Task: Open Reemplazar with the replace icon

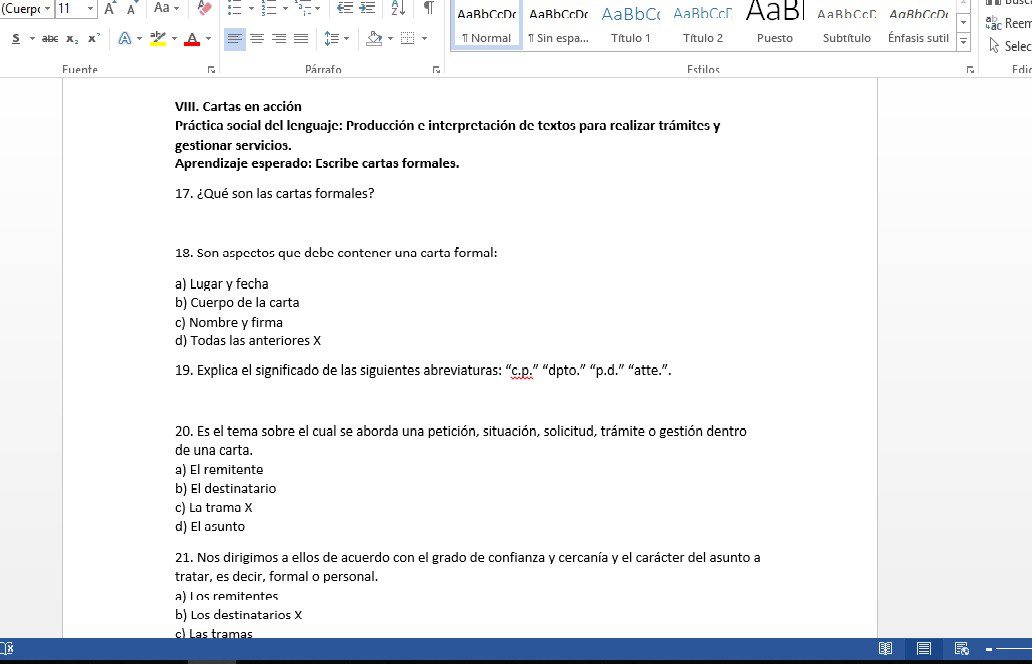Action: click(1008, 23)
